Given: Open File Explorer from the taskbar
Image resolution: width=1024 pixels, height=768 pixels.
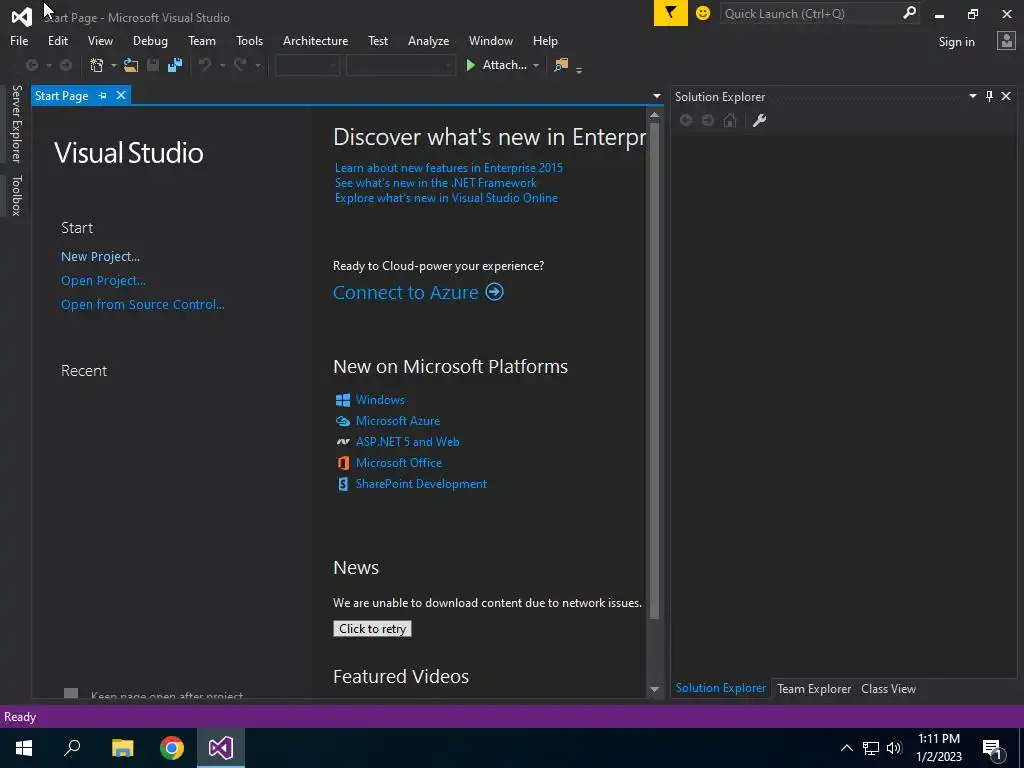Looking at the screenshot, I should (x=122, y=748).
